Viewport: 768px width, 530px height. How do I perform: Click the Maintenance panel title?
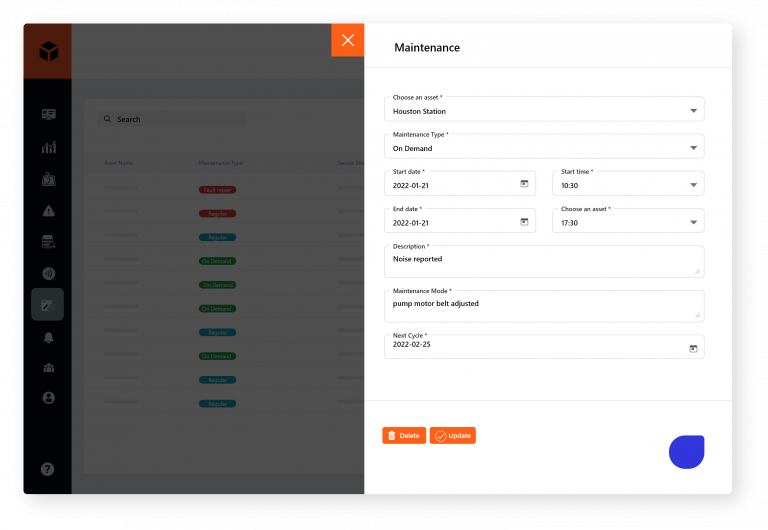[x=427, y=48]
